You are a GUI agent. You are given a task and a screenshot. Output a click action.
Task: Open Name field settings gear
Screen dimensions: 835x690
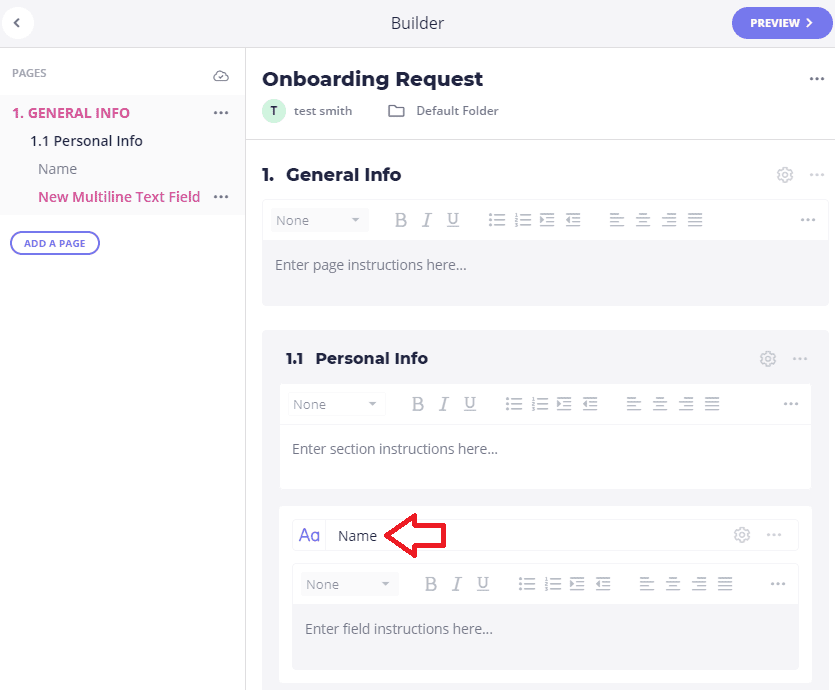click(742, 535)
